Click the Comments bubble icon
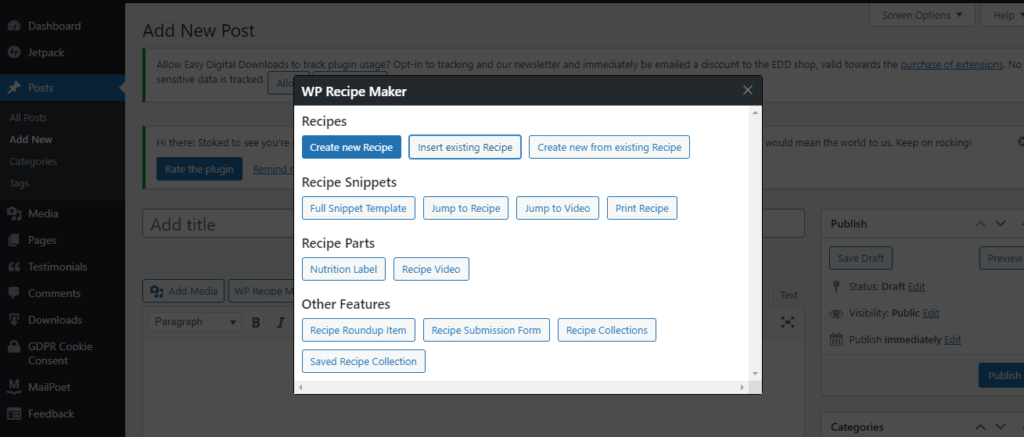1024x437 pixels. coord(14,293)
